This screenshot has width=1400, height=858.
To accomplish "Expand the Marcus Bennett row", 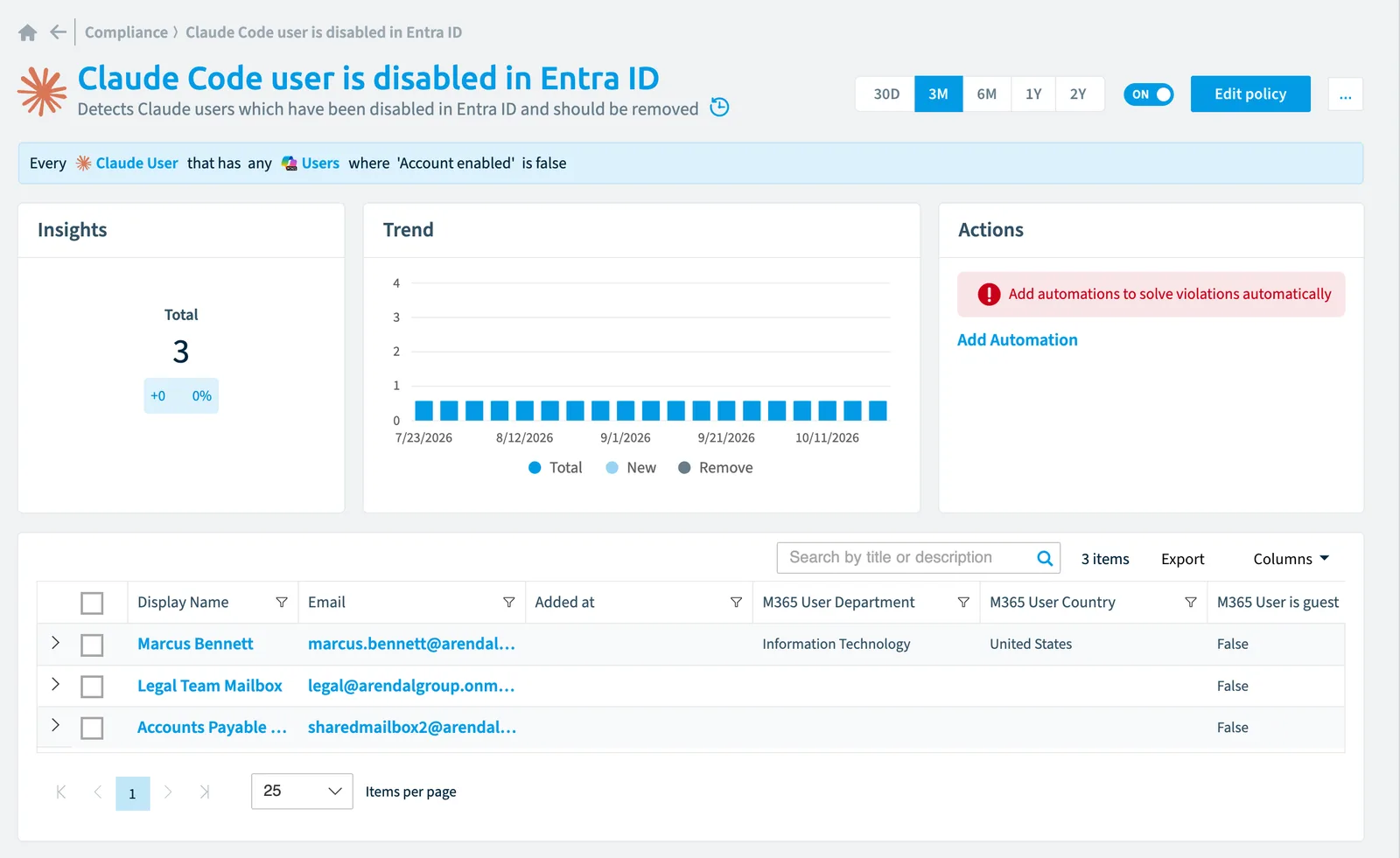I will pos(55,643).
